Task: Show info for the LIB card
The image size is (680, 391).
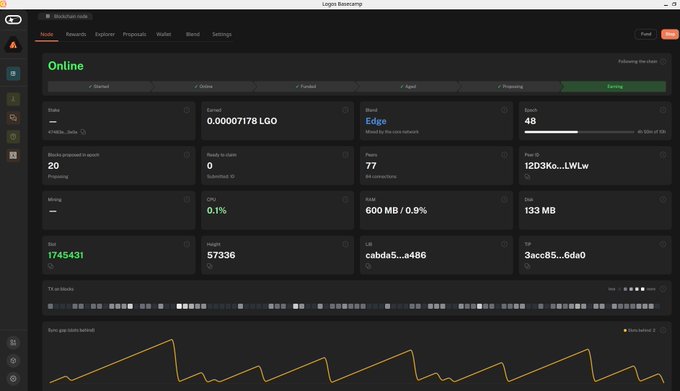Action: (504, 244)
